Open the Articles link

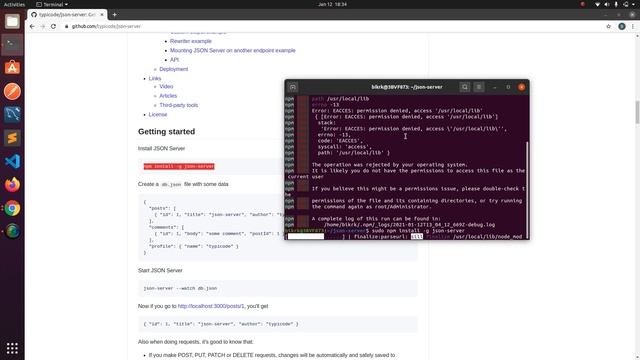[168, 96]
